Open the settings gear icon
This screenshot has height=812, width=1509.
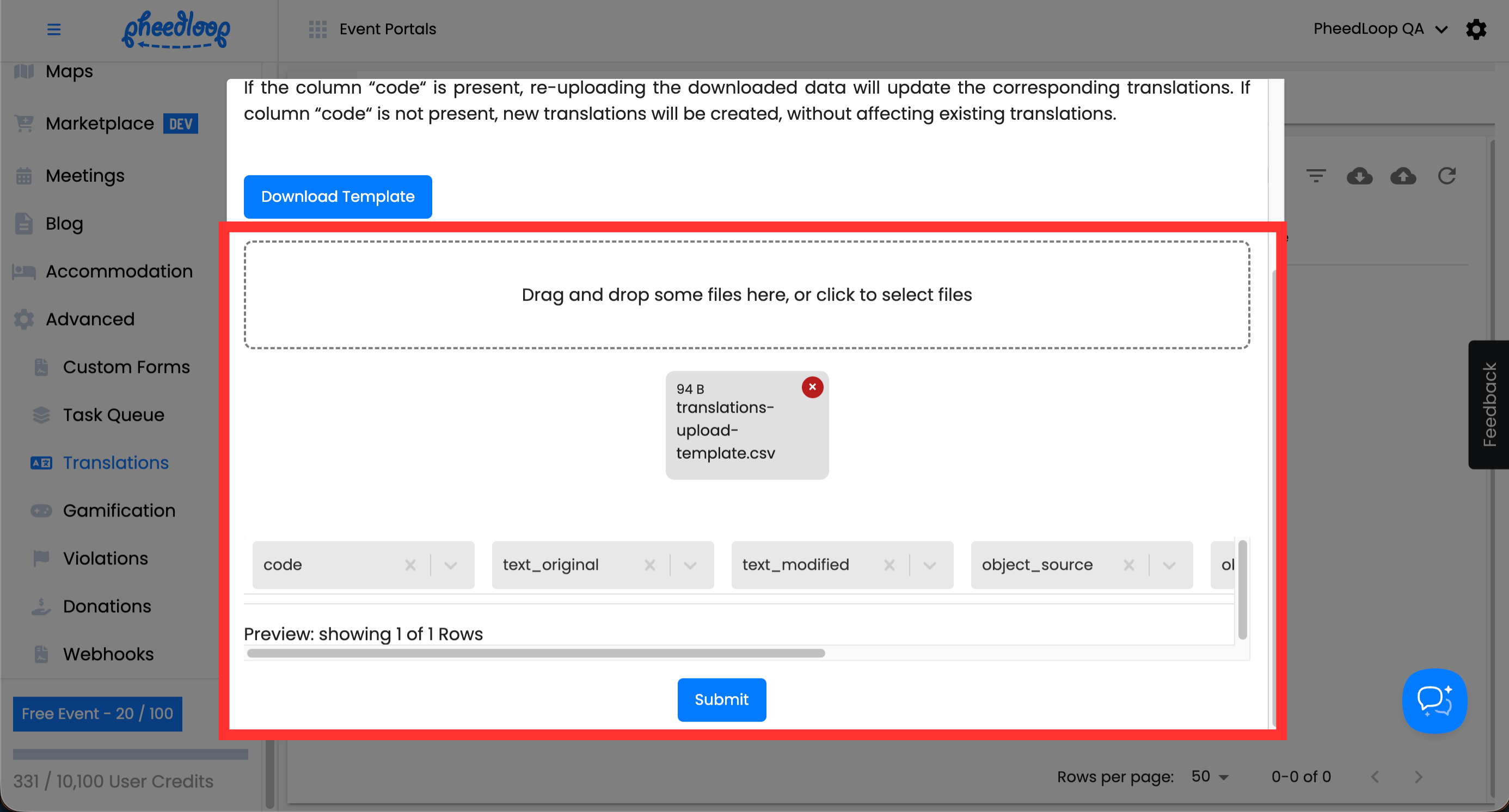tap(1476, 29)
